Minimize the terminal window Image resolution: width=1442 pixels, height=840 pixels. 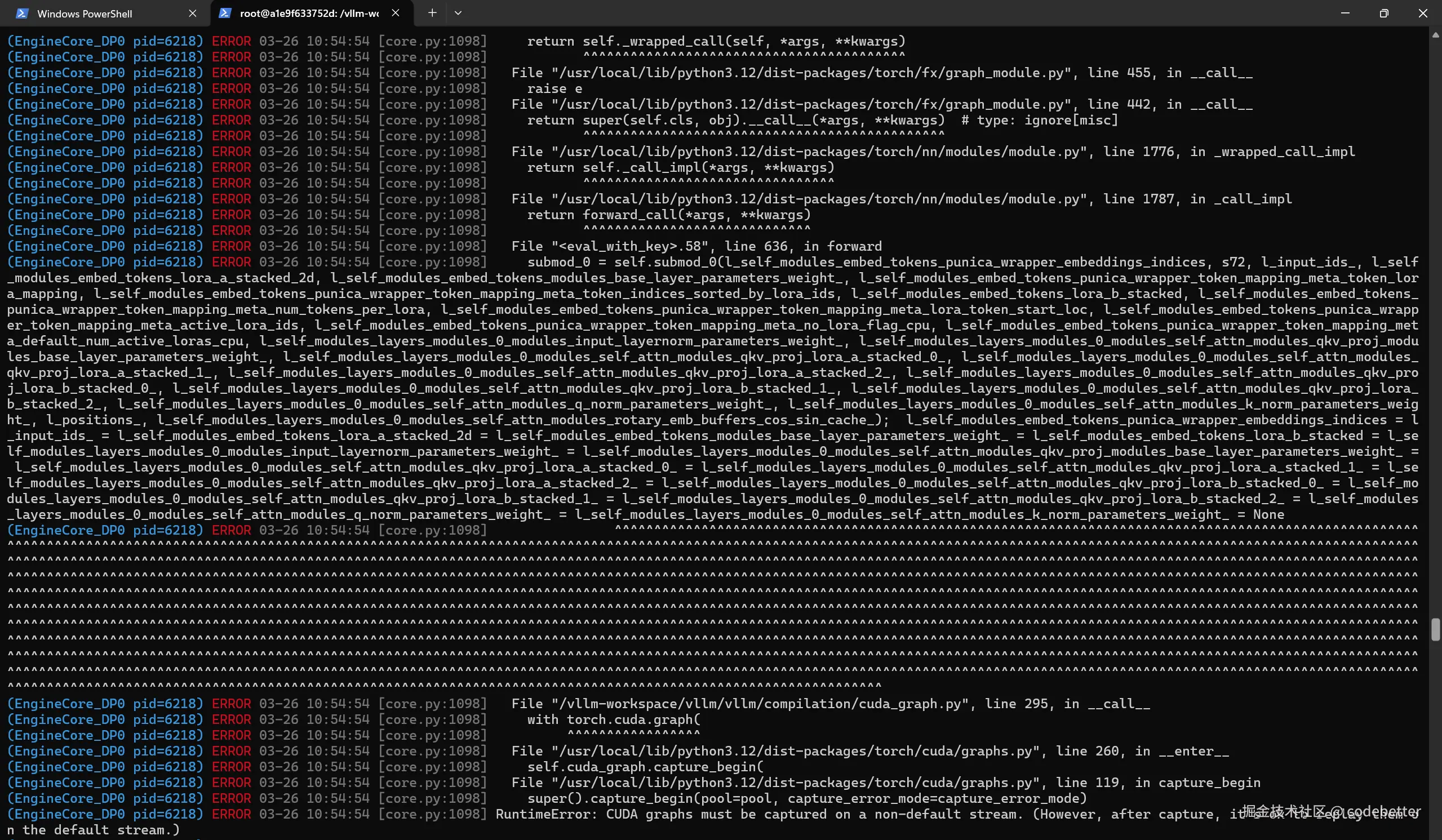pos(1345,13)
